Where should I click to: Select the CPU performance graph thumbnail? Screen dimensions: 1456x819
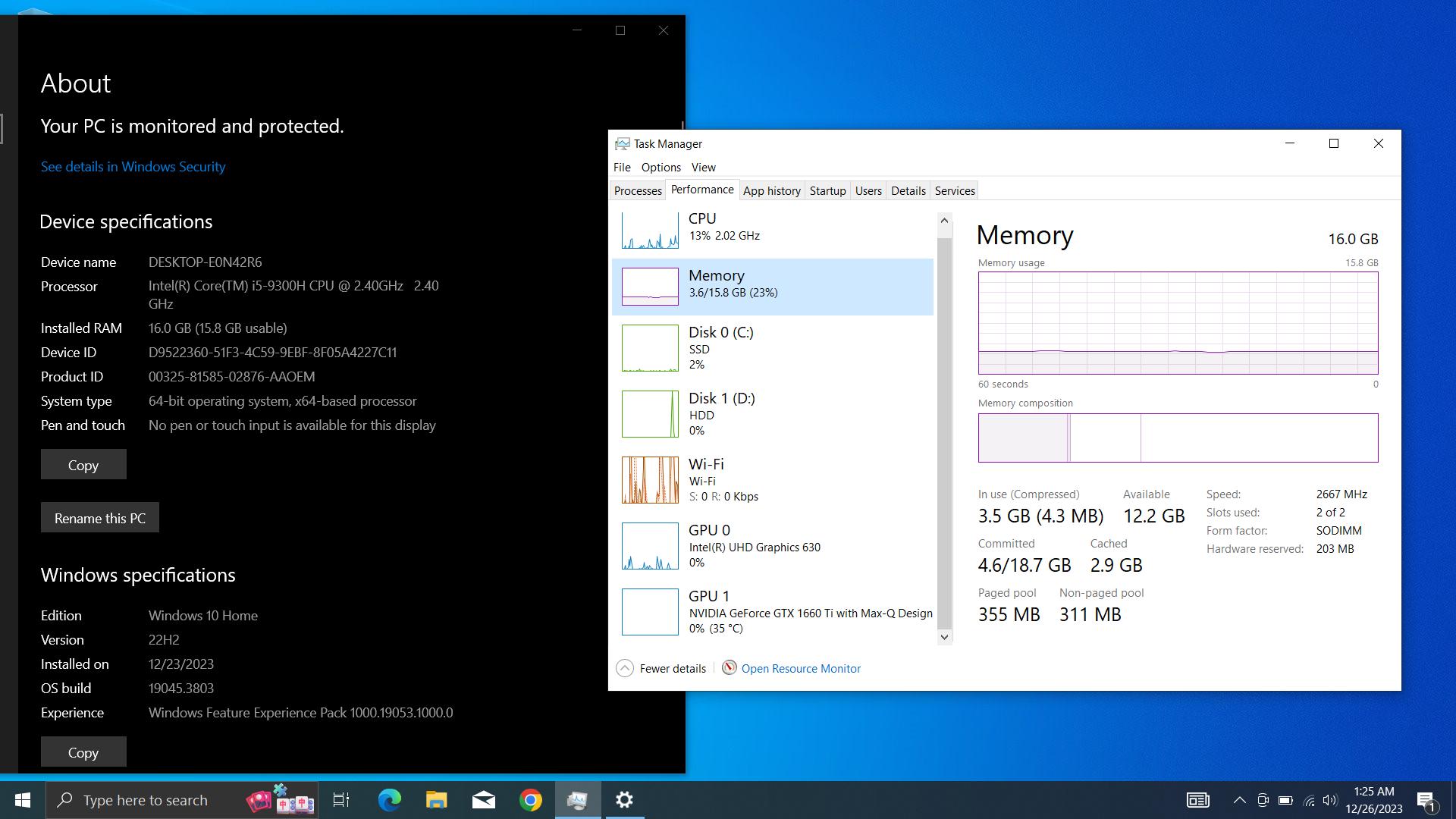(650, 230)
